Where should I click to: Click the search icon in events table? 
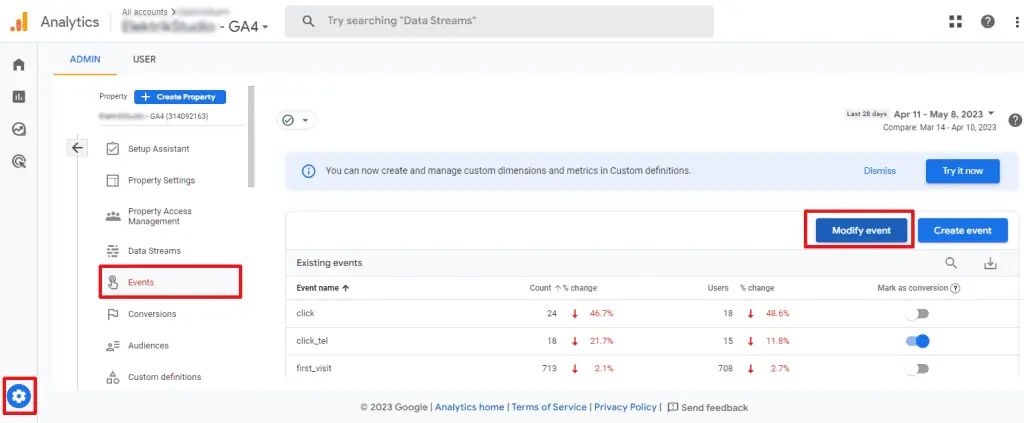pyautogui.click(x=951, y=263)
